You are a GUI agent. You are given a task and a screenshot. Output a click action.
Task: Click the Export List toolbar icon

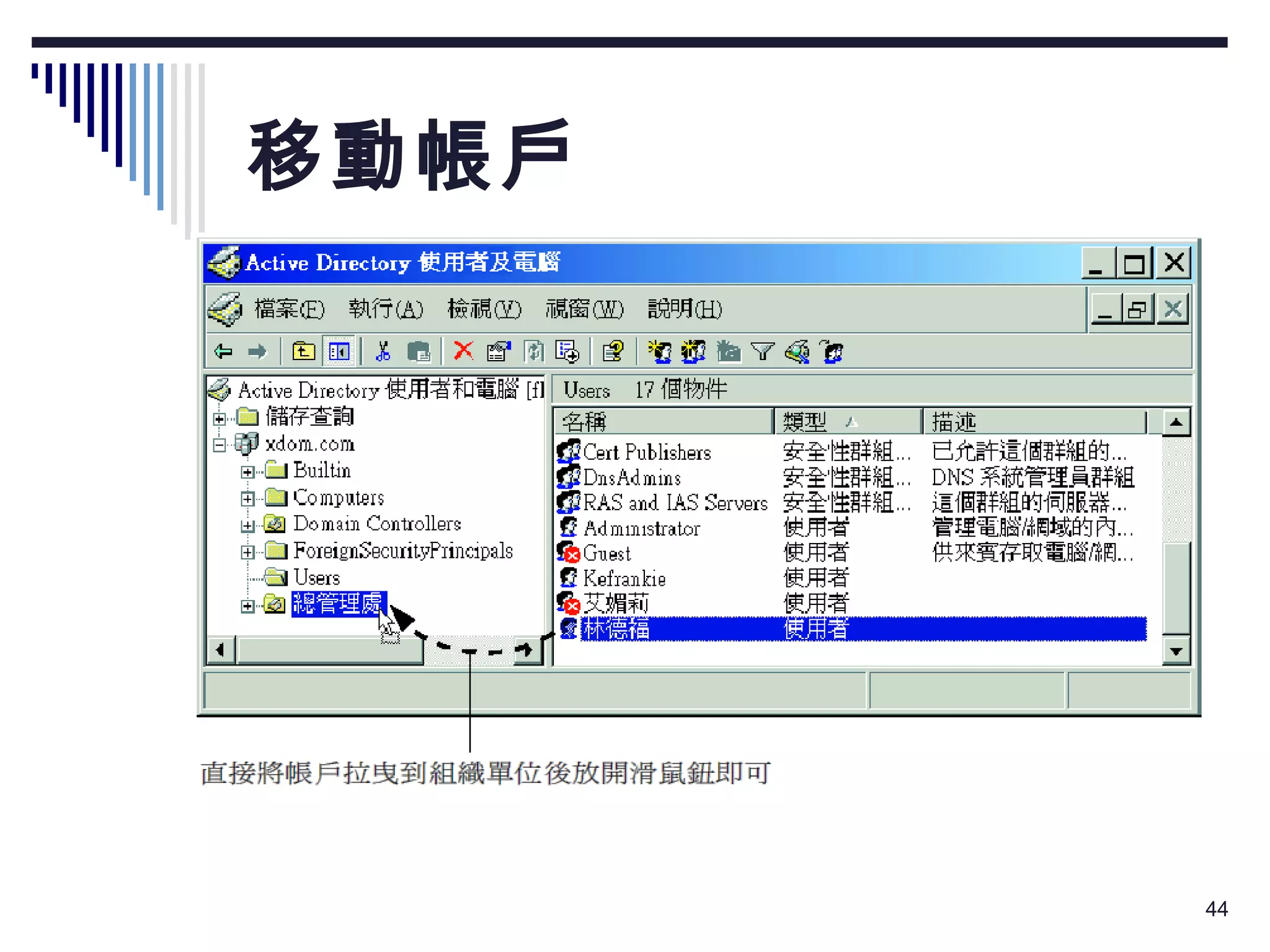pyautogui.click(x=567, y=351)
